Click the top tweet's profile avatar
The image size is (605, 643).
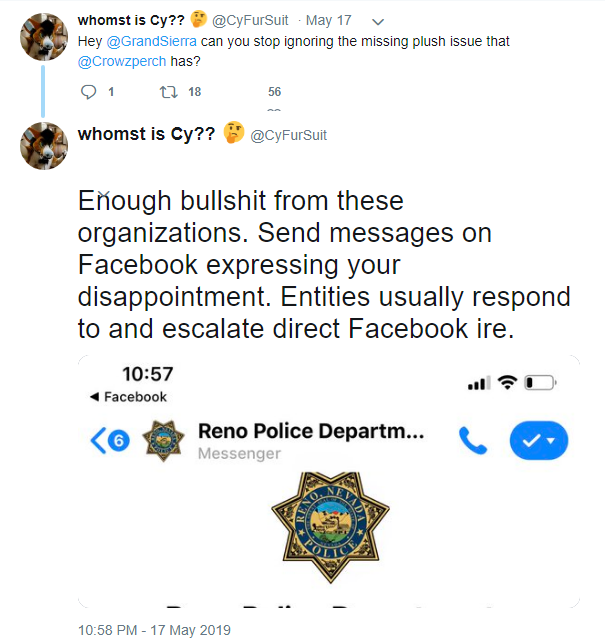tap(43, 40)
